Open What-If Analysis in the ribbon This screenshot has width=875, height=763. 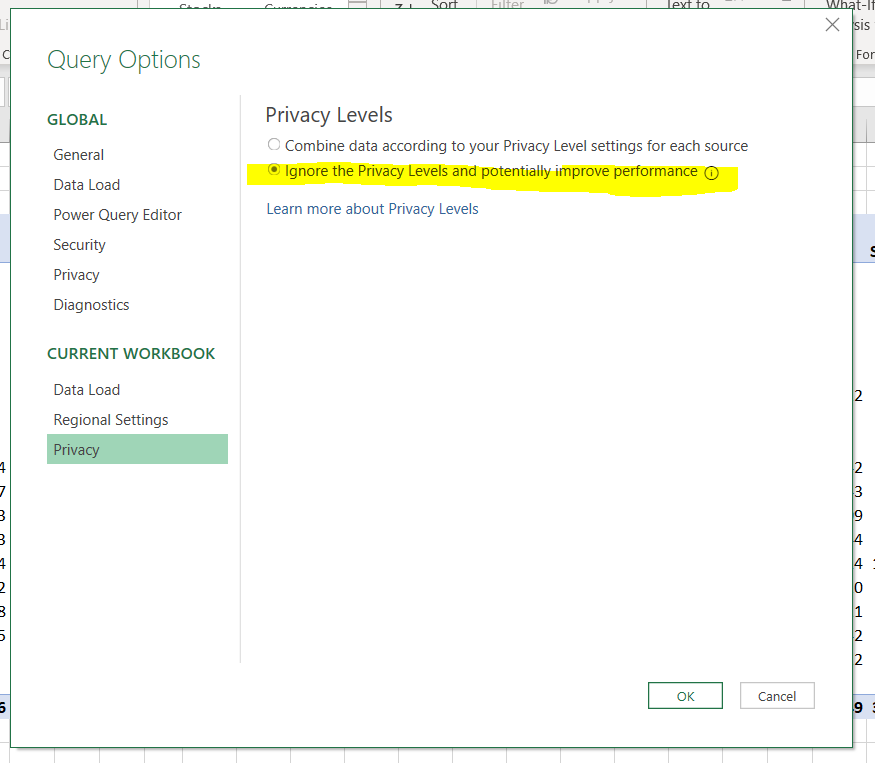tap(849, 5)
